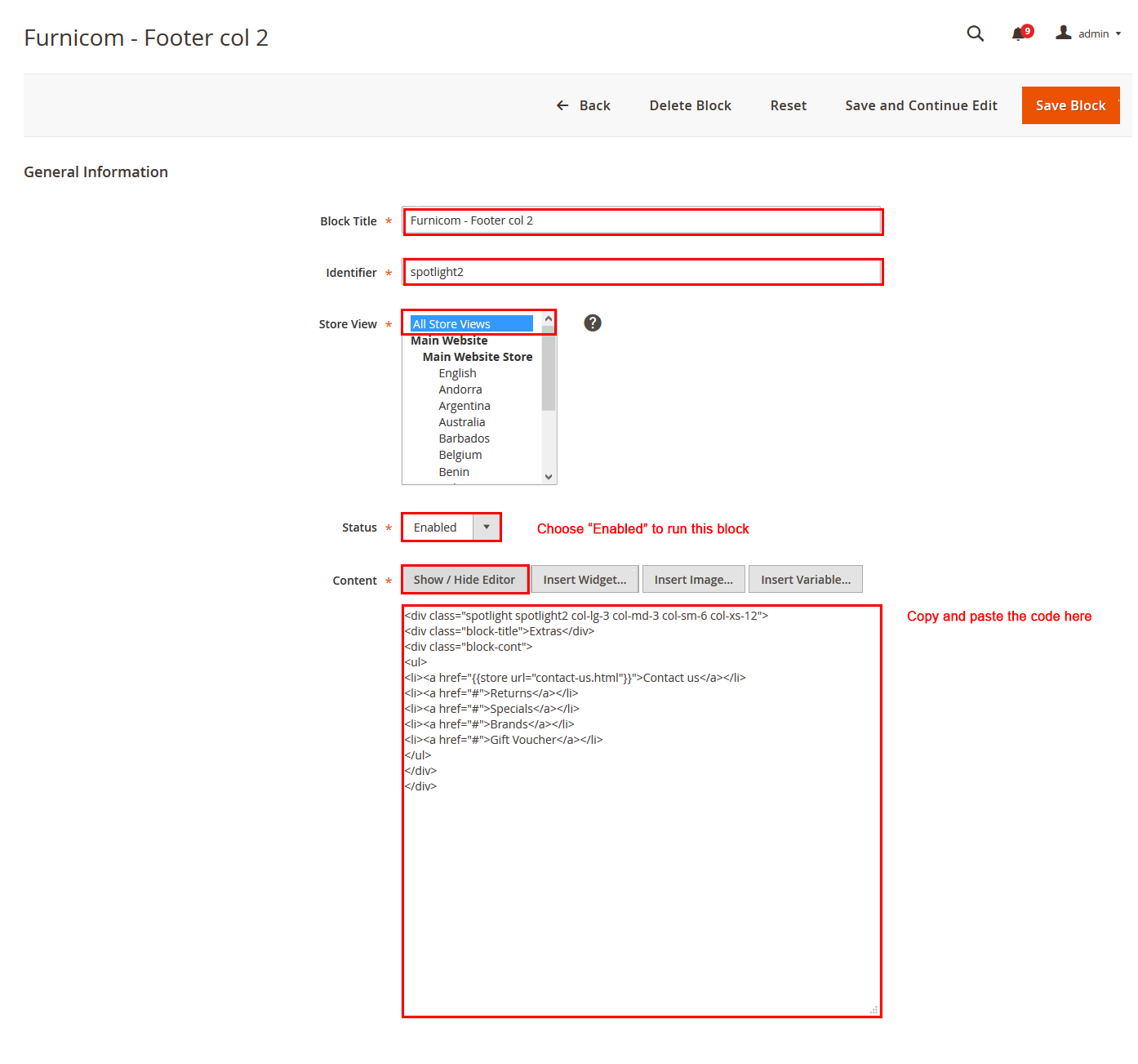This screenshot has height=1064, width=1138.
Task: Select Andorra store view
Action: 460,390
